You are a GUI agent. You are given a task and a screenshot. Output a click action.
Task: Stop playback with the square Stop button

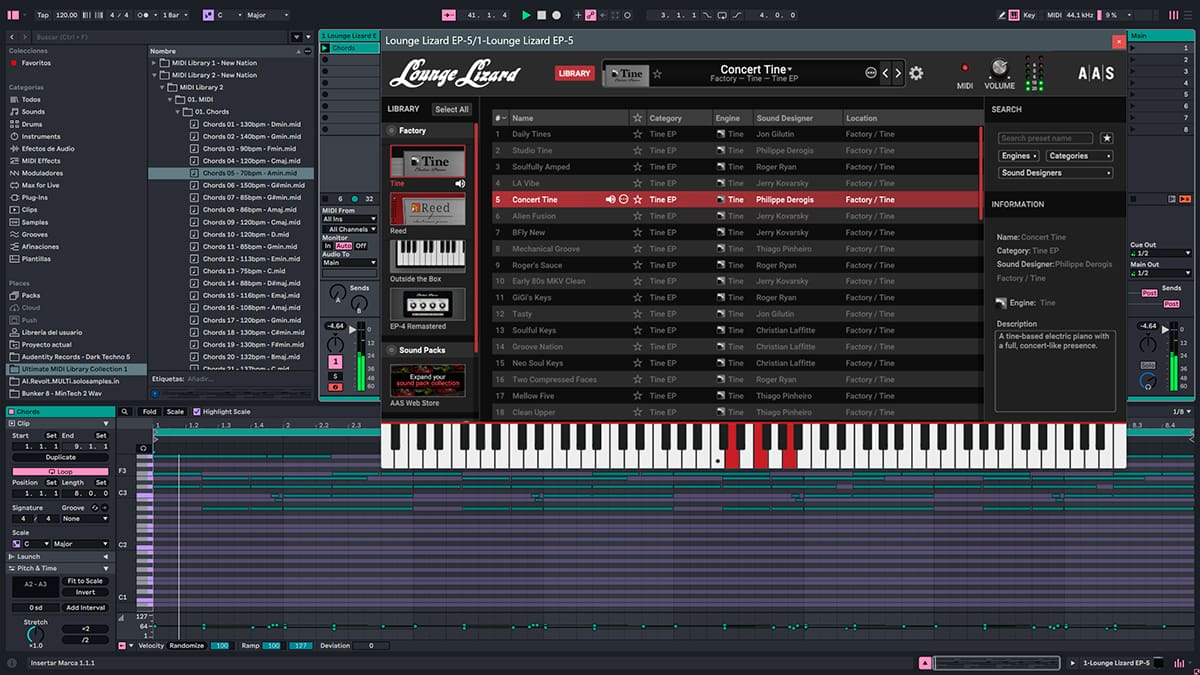(x=541, y=15)
